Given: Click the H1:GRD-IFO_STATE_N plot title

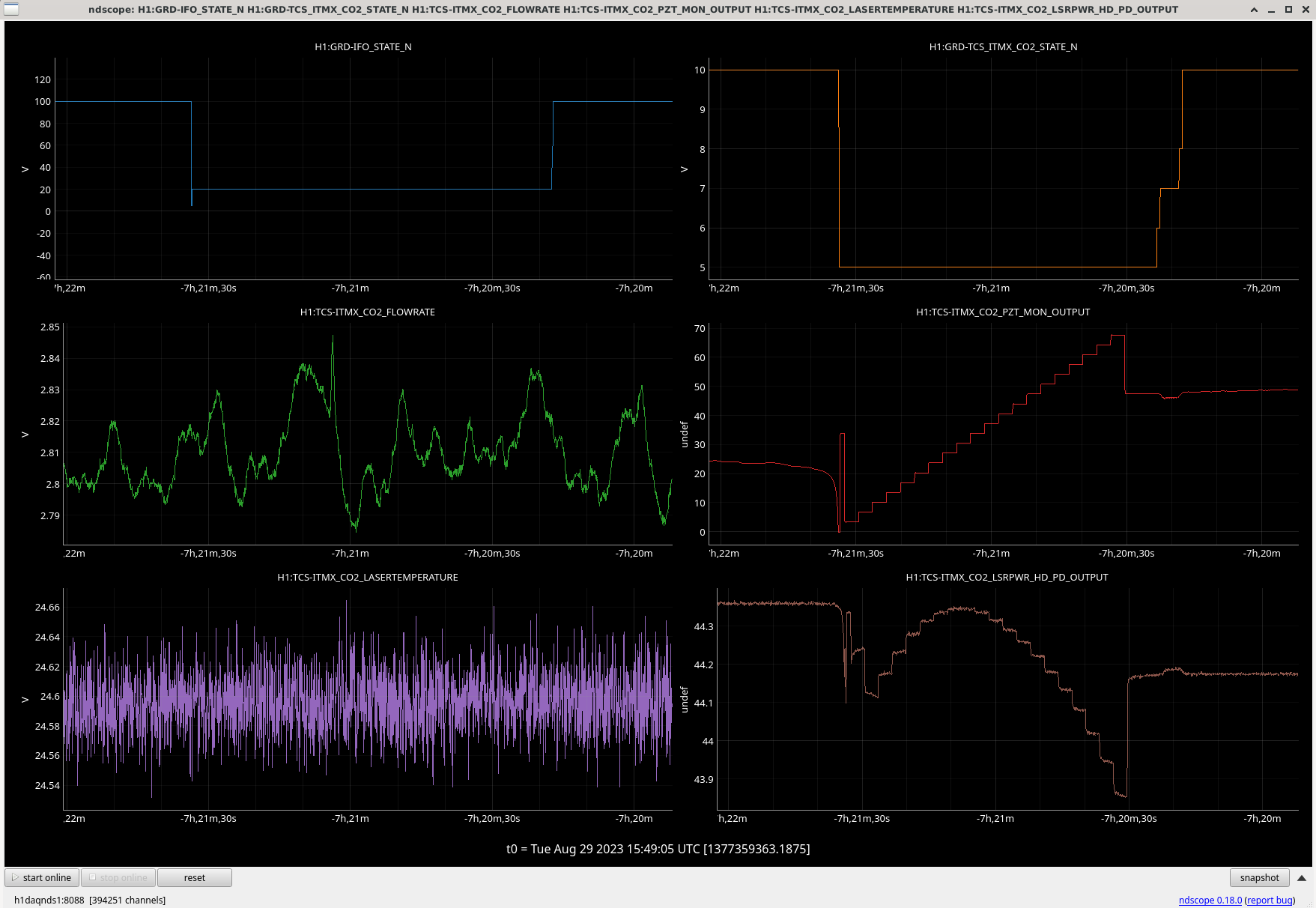Looking at the screenshot, I should pyautogui.click(x=363, y=46).
